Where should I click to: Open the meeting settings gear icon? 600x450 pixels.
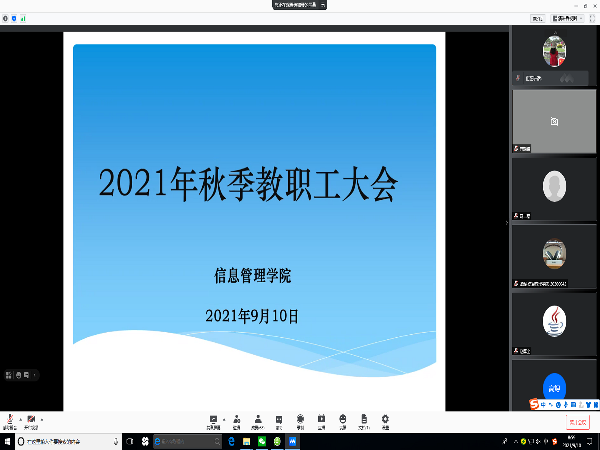[385, 420]
